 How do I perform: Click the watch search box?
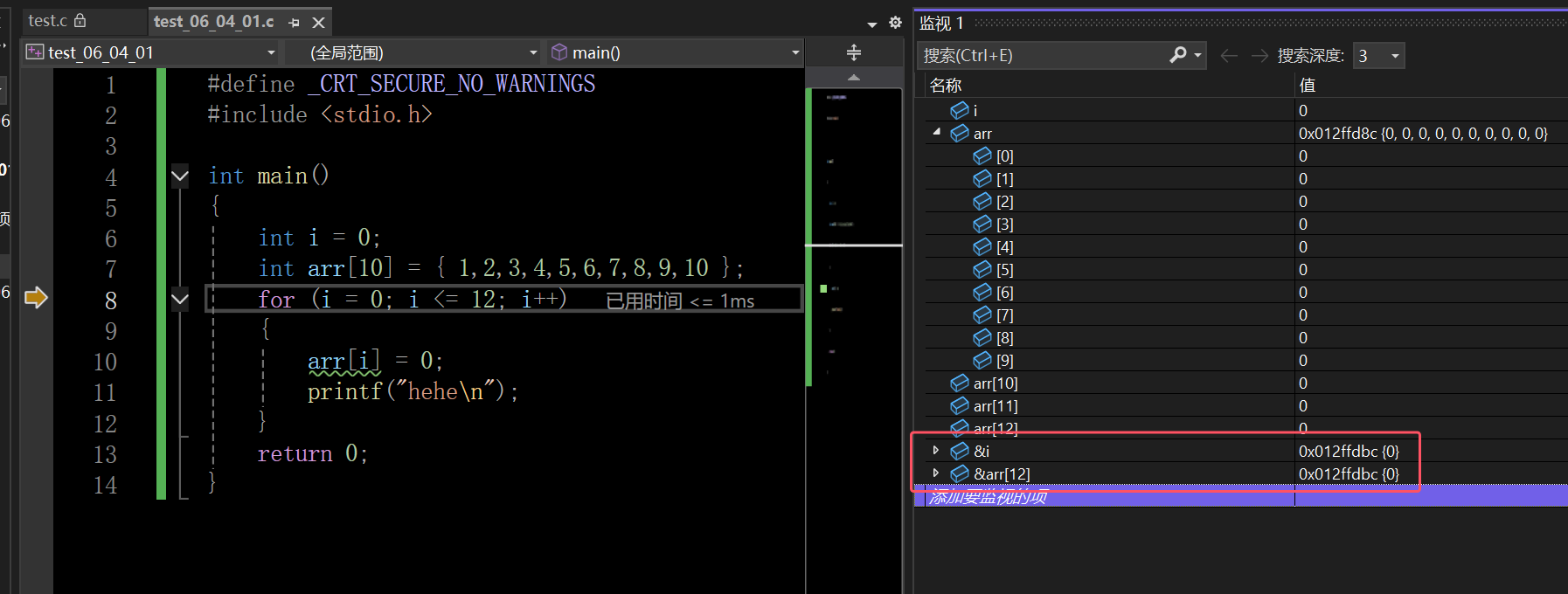coord(1044,55)
